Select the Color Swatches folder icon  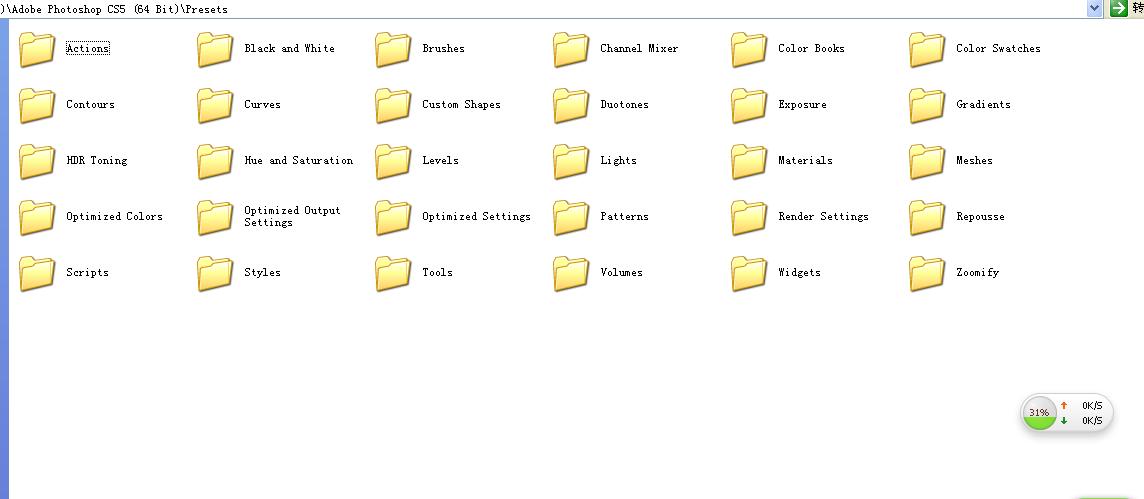click(927, 50)
